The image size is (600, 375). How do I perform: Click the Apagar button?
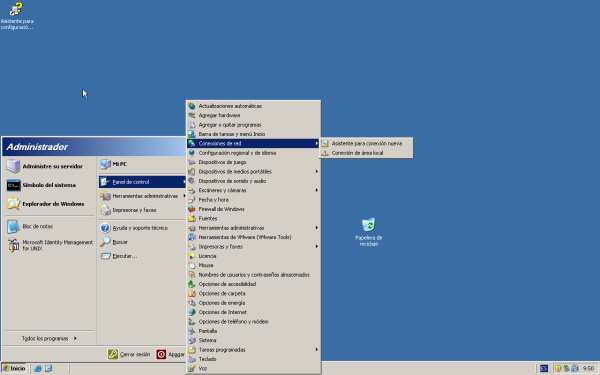click(171, 354)
